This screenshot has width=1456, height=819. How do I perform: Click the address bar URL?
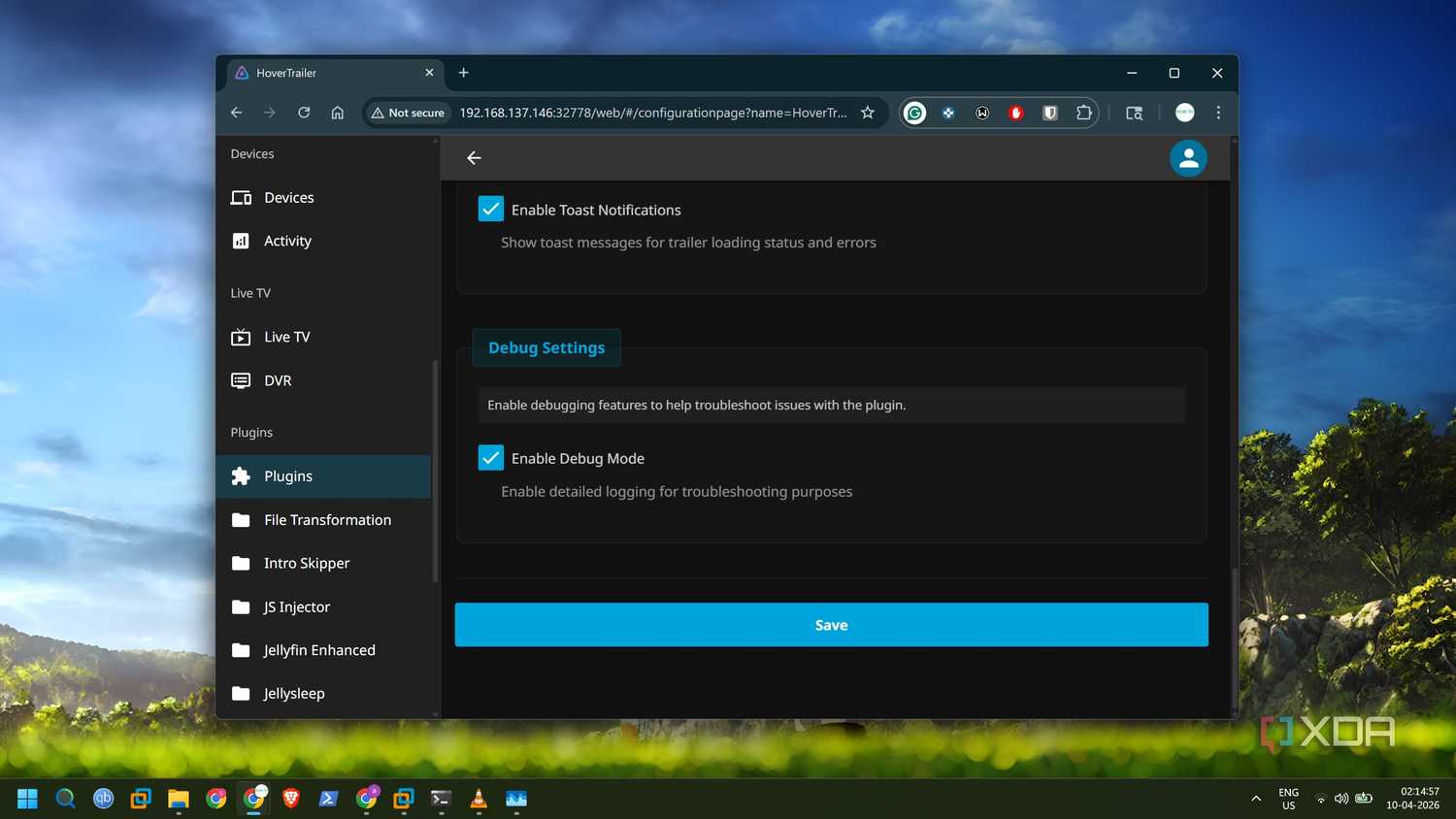point(653,113)
